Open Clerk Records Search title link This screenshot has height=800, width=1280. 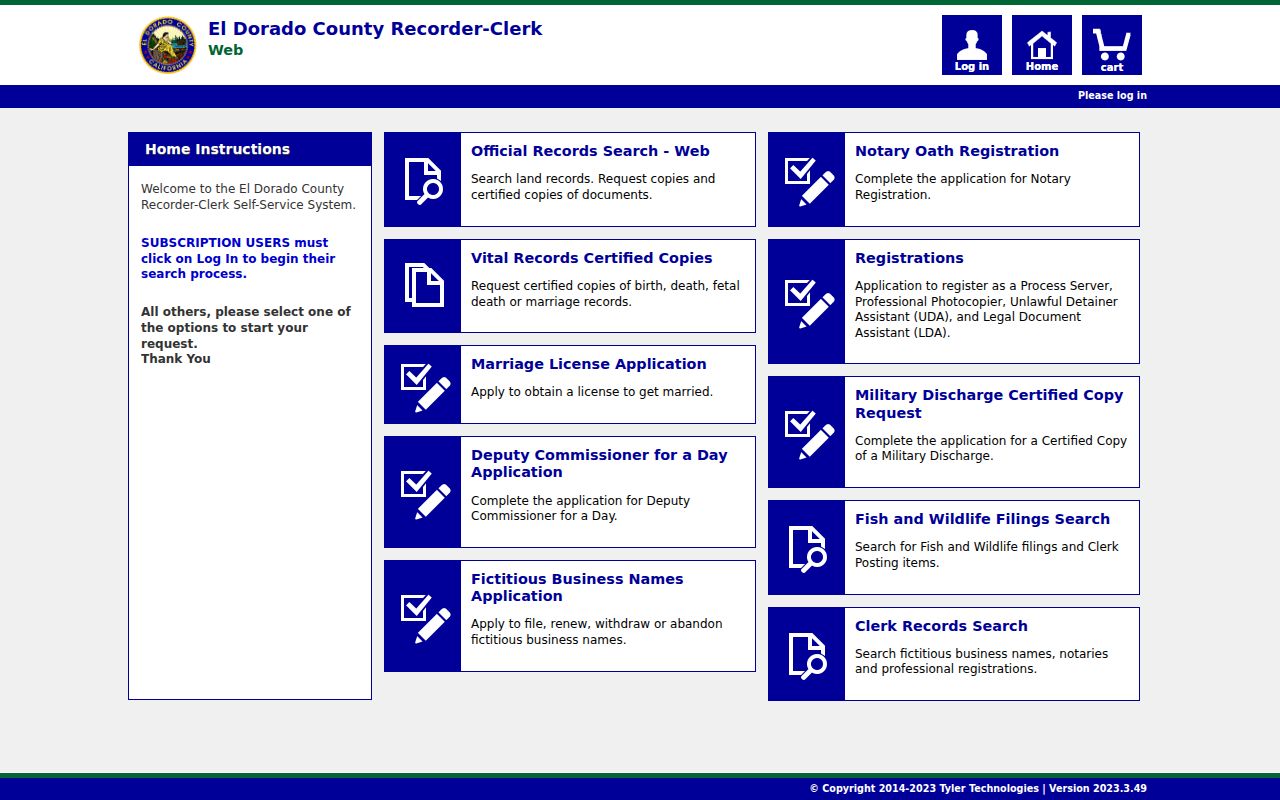pos(941,626)
